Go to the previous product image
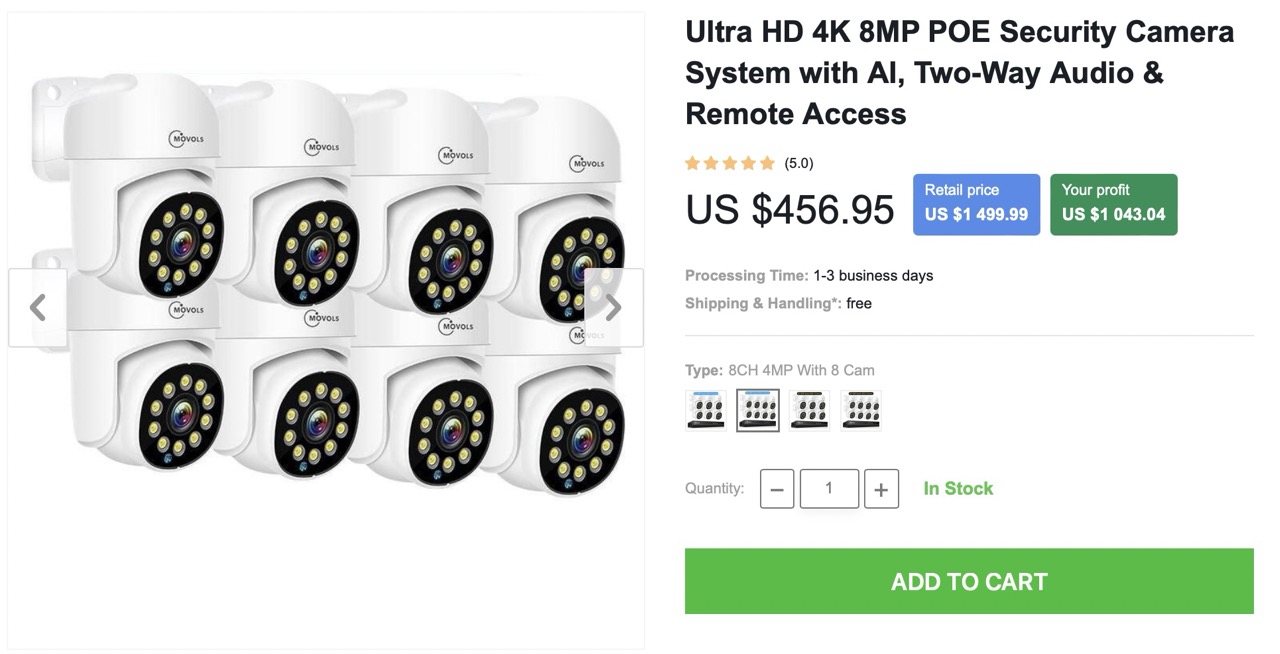Screen dimensions: 1280x654 [38, 308]
